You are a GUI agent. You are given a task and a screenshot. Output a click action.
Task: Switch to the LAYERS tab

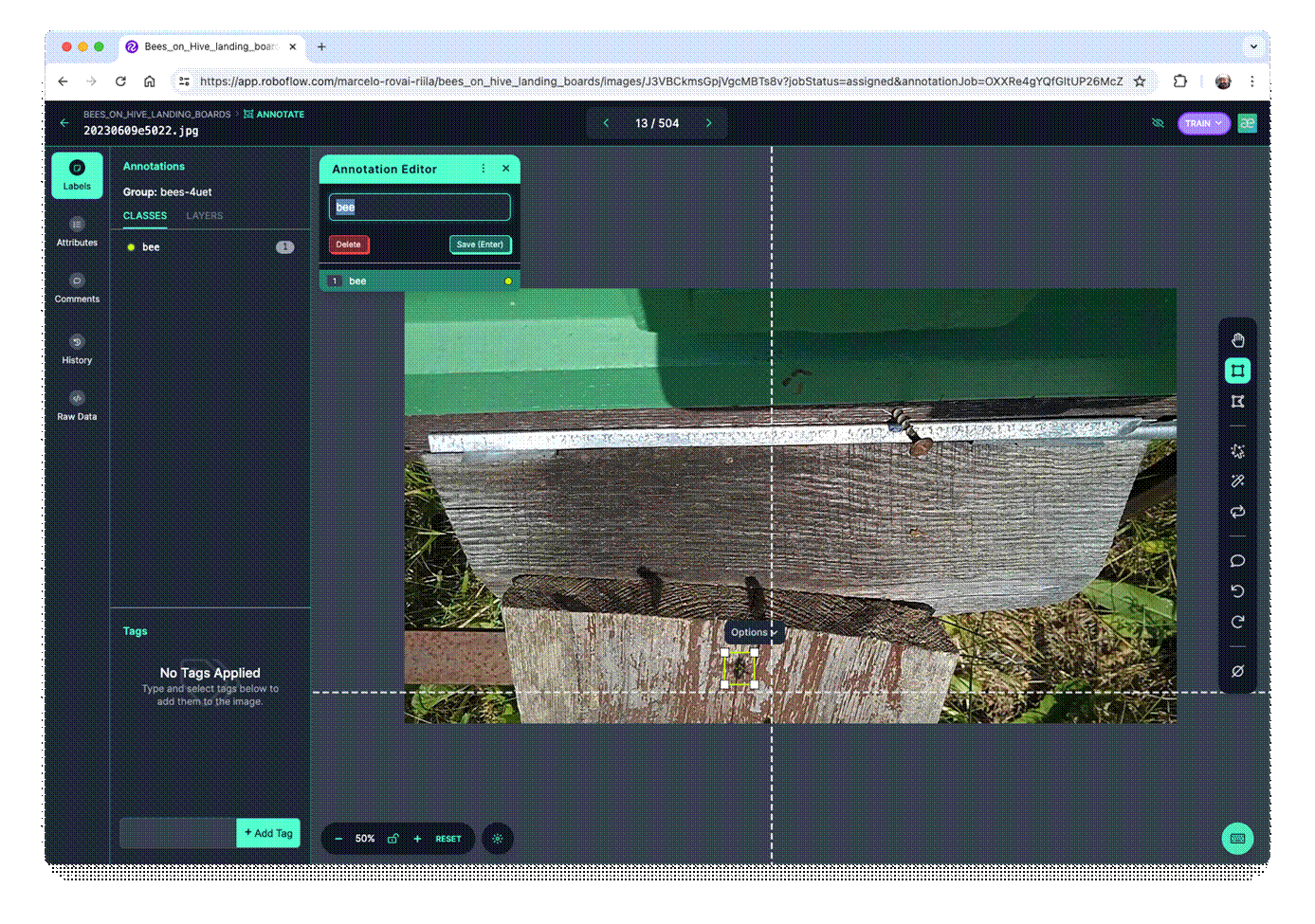pyautogui.click(x=204, y=216)
